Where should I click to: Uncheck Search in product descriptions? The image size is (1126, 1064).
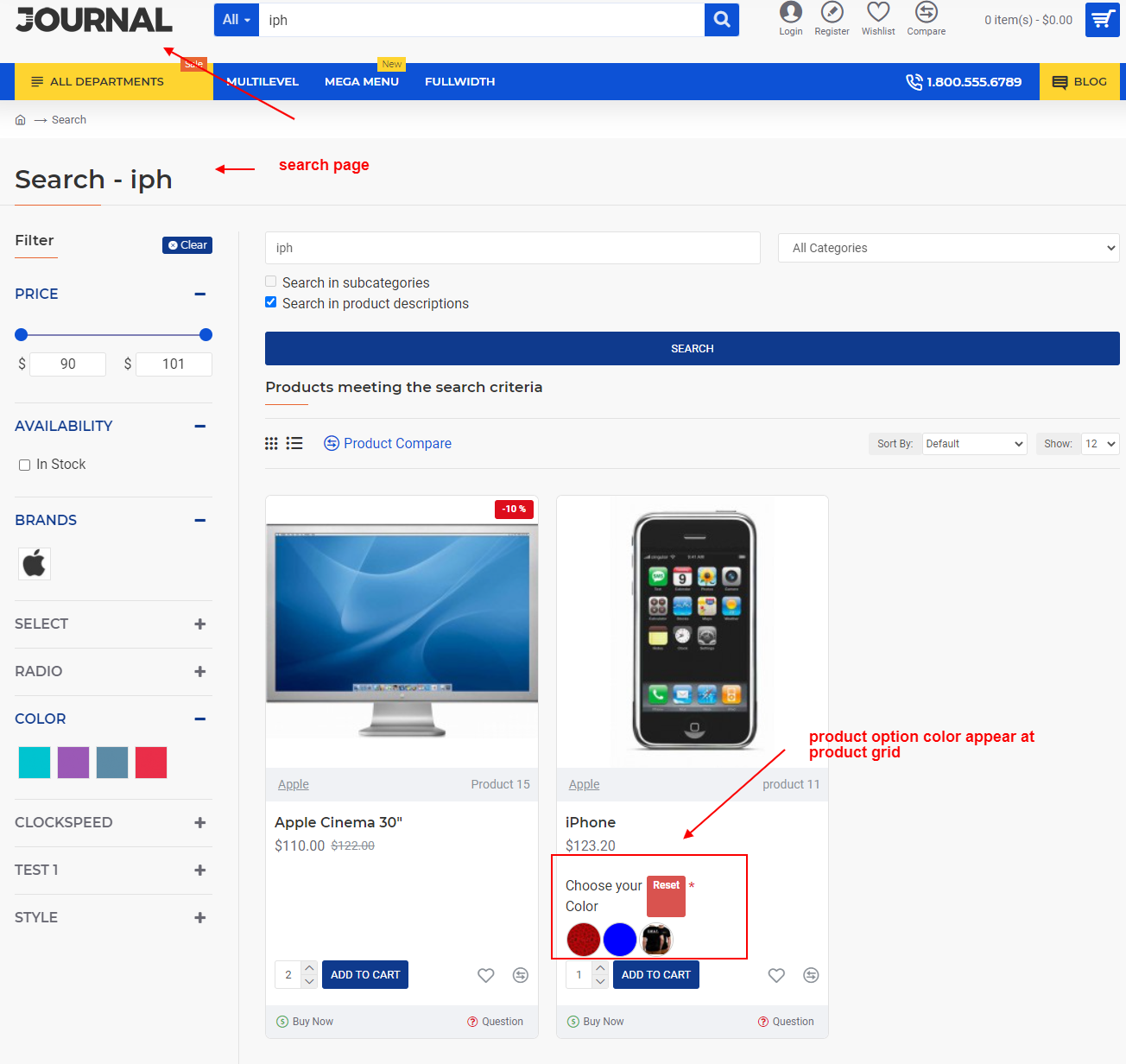271,302
